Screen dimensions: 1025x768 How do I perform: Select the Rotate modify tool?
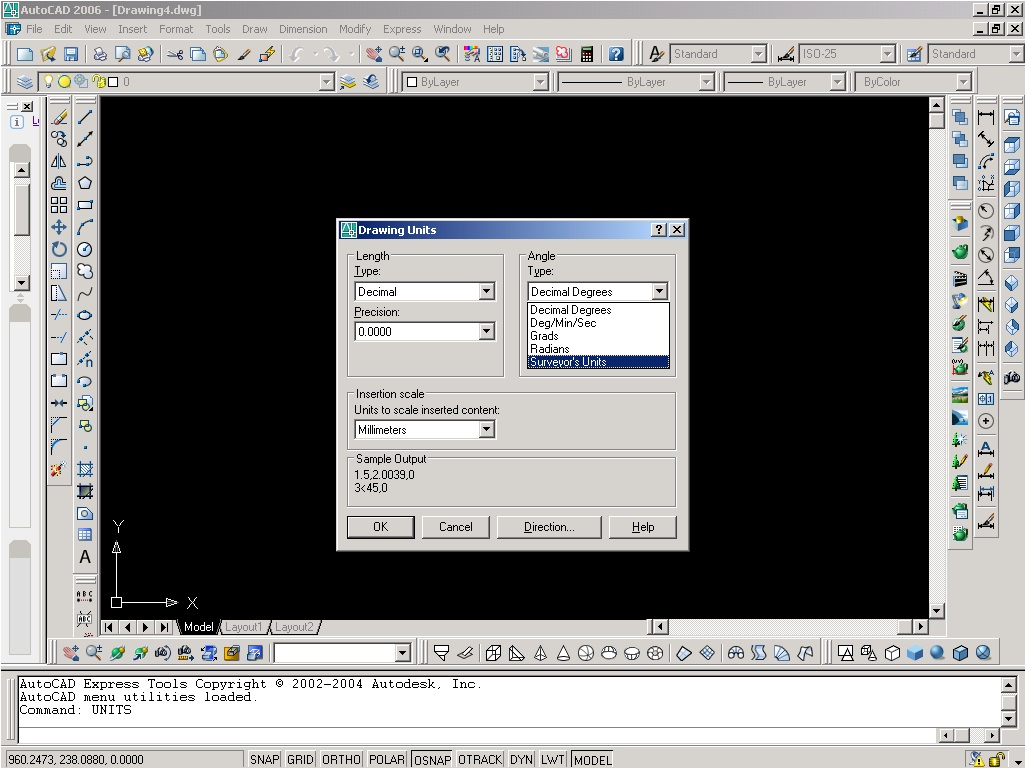59,249
